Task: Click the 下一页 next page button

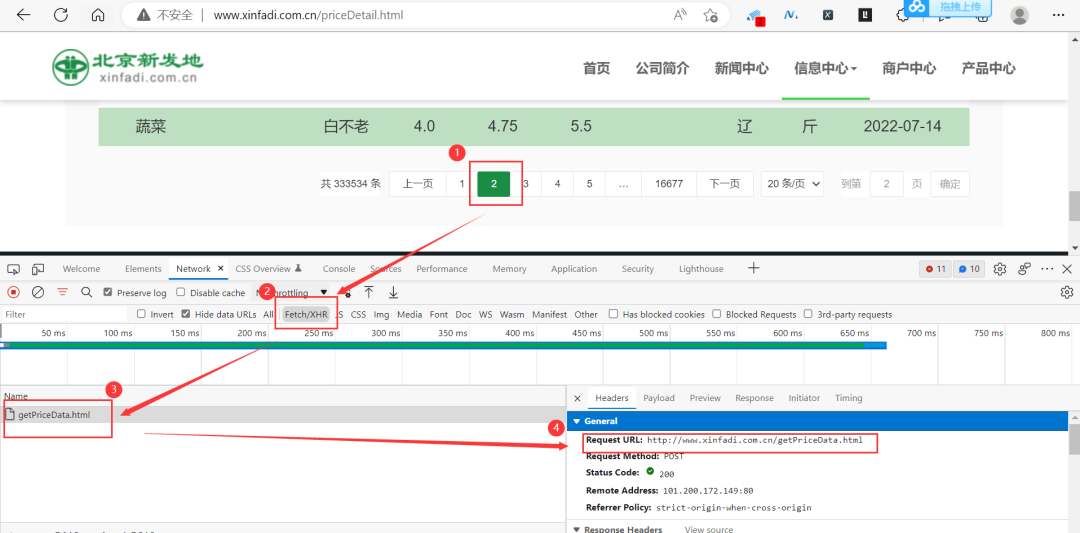Action: point(725,184)
